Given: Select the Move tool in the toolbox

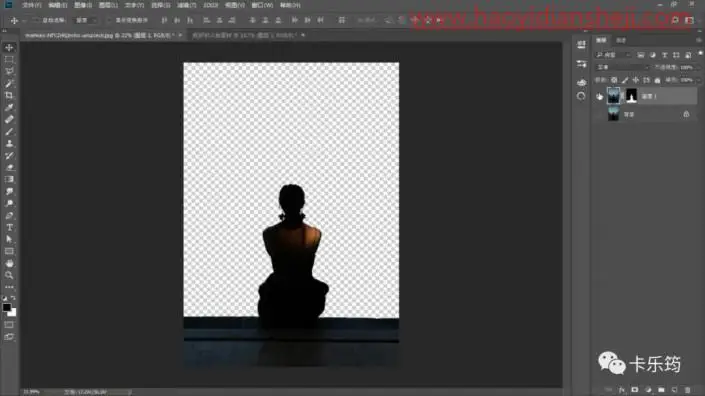Looking at the screenshot, I should point(9,47).
